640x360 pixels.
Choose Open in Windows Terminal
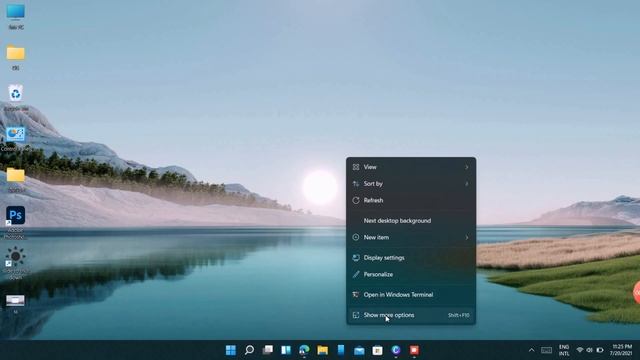coord(411,295)
